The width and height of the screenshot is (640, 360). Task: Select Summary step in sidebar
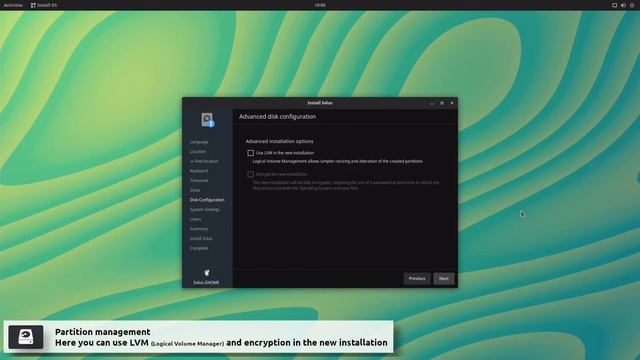pyautogui.click(x=199, y=229)
